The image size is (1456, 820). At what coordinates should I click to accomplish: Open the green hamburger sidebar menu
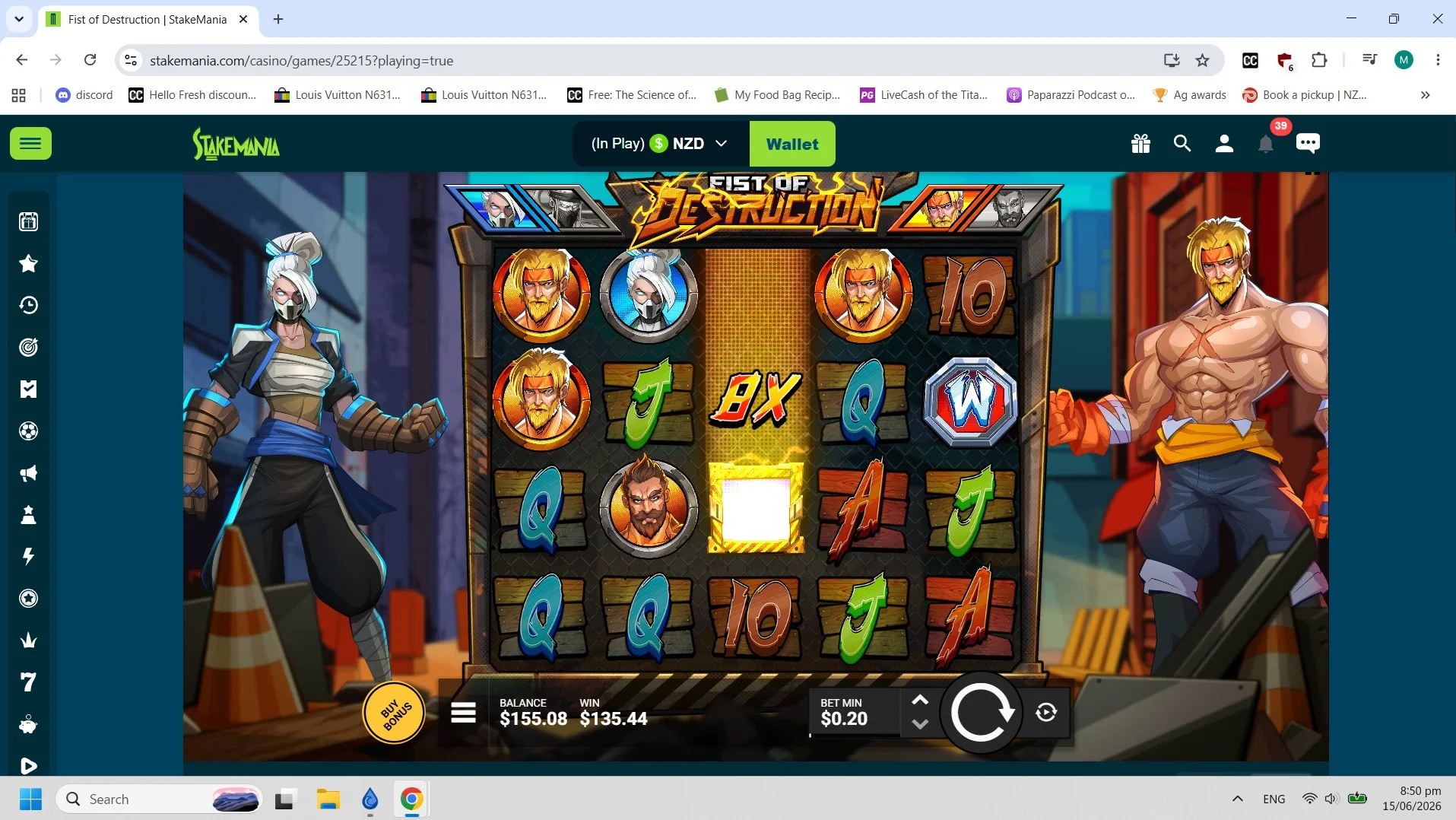point(30,143)
